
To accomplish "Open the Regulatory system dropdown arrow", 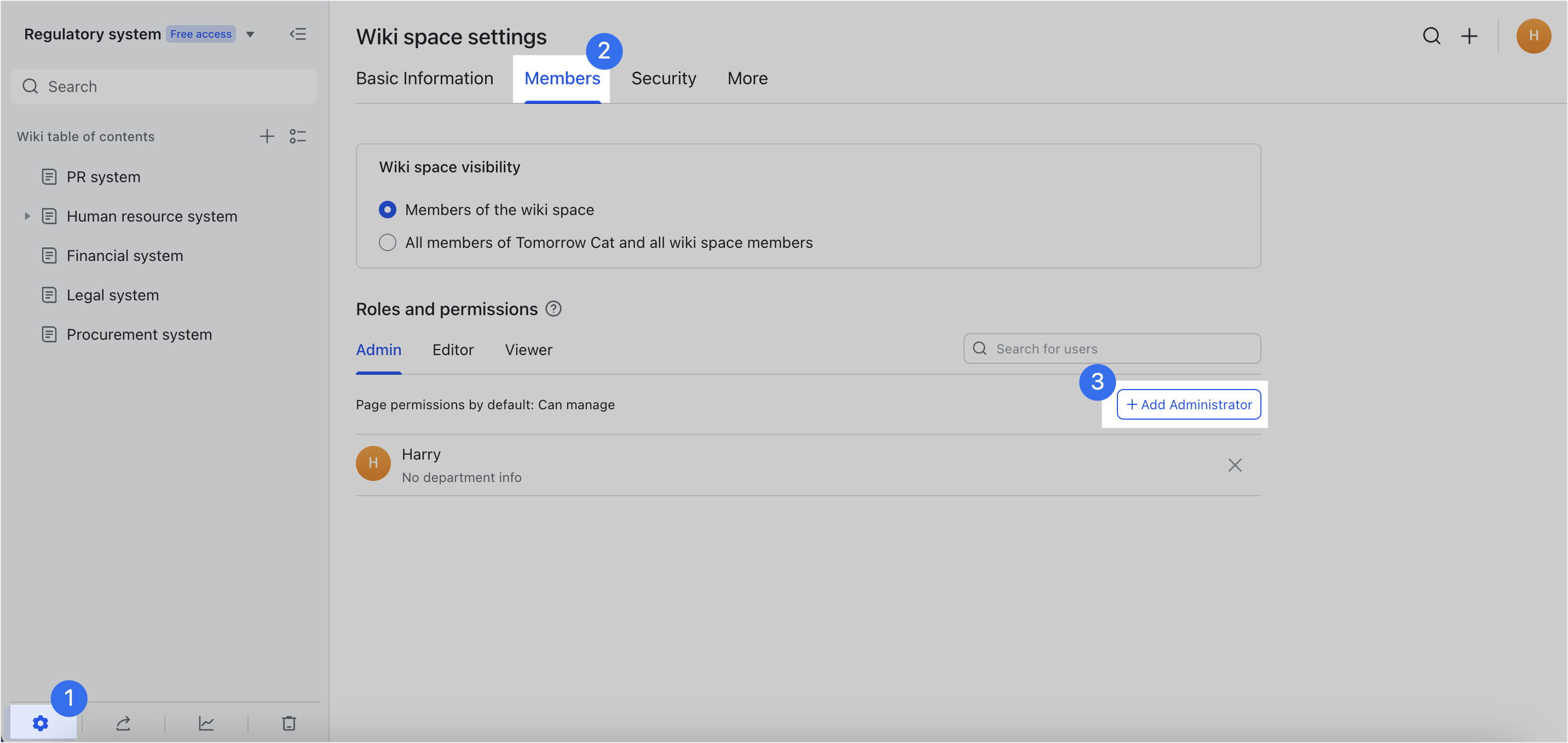I will (250, 34).
